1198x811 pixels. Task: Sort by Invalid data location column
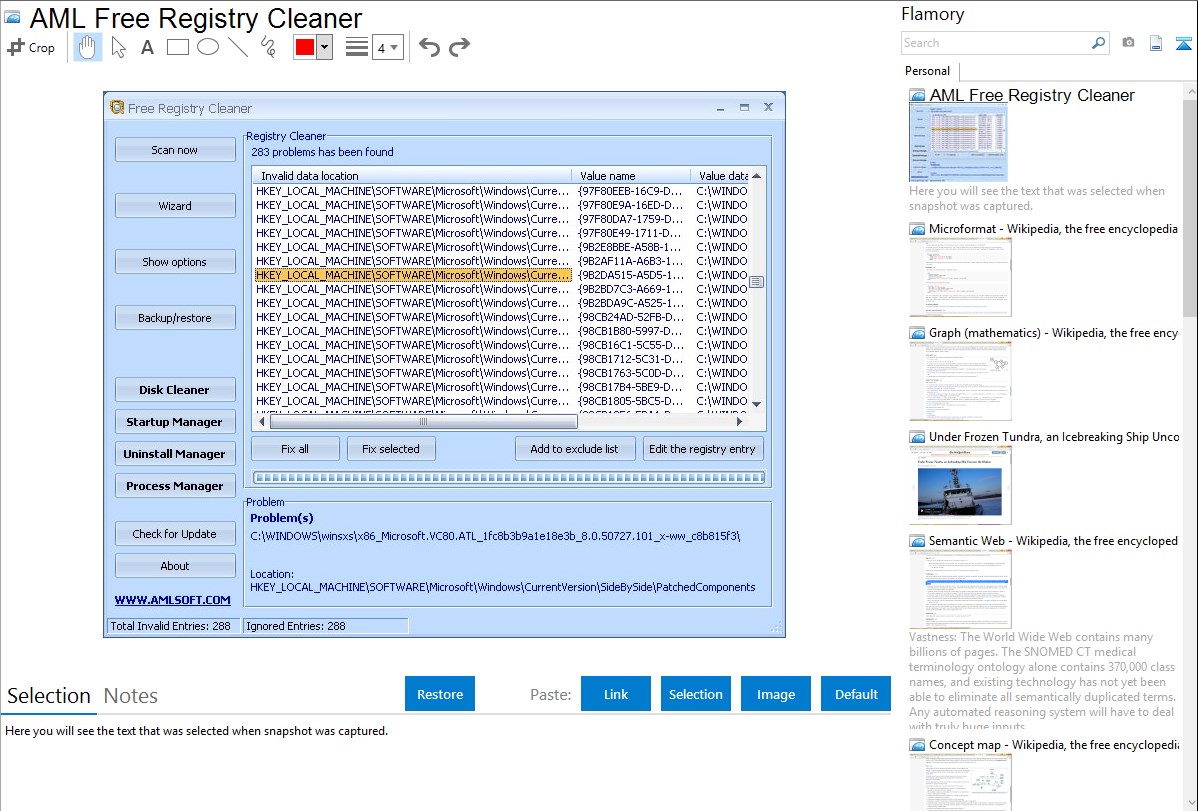(412, 176)
